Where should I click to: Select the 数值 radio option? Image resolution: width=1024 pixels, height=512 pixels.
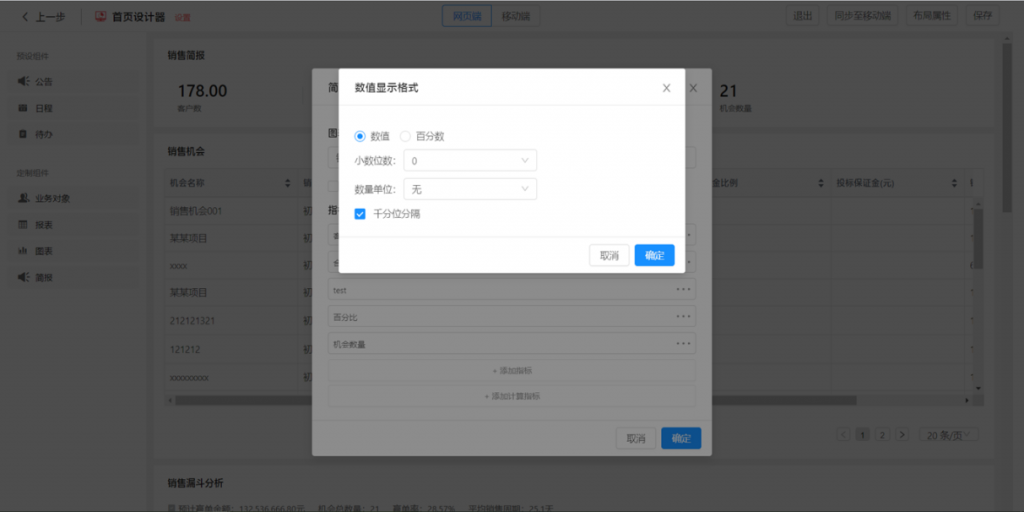pyautogui.click(x=360, y=136)
